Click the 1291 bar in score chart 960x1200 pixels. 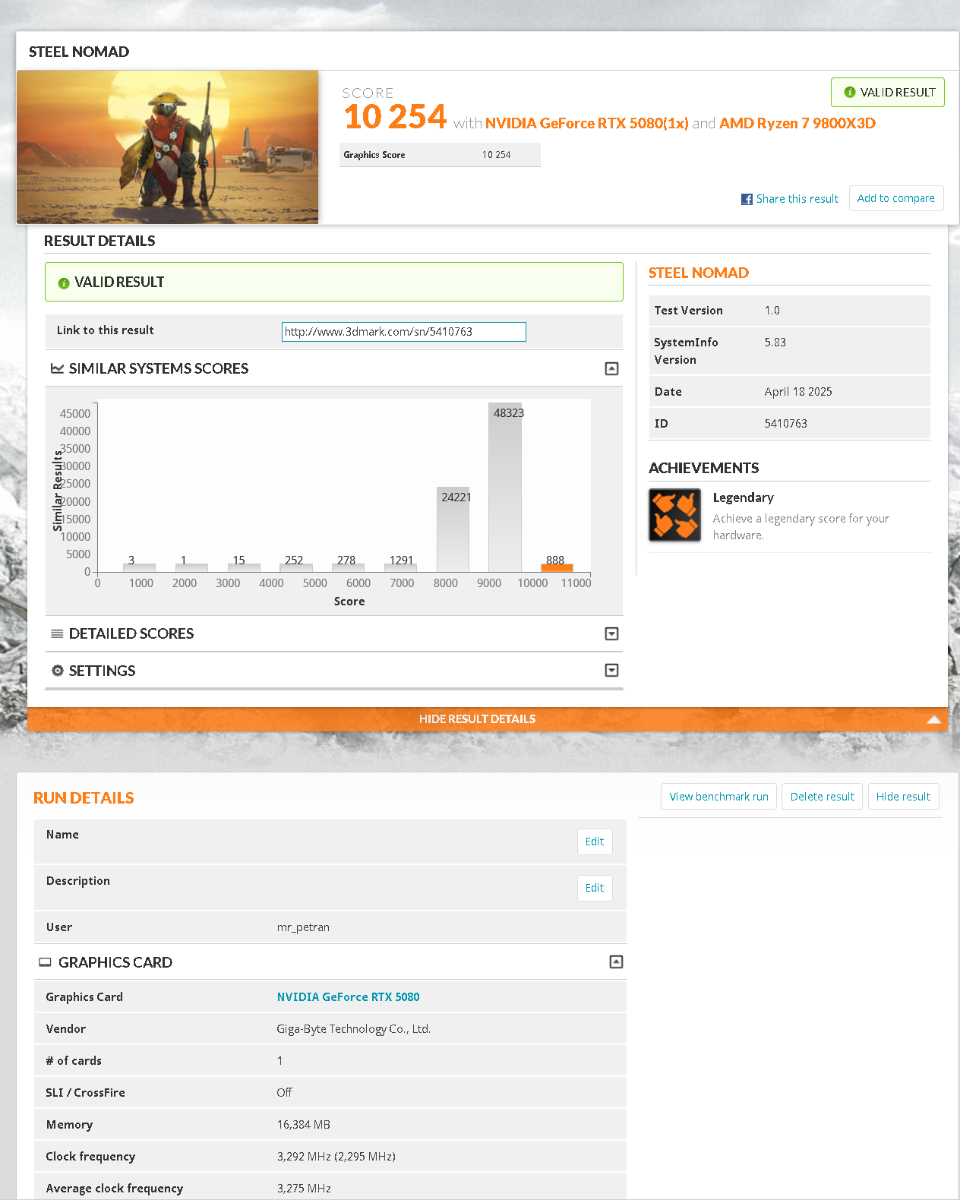point(401,567)
